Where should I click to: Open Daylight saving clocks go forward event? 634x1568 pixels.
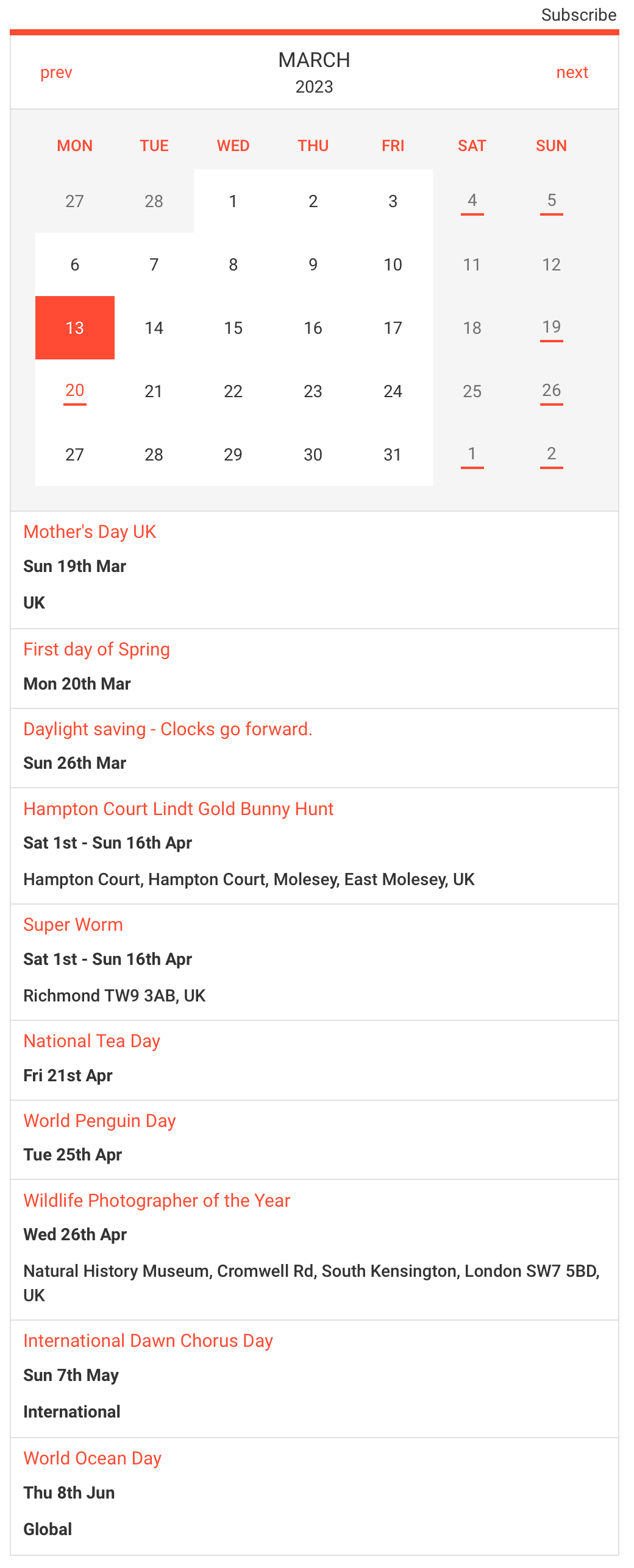click(x=168, y=729)
